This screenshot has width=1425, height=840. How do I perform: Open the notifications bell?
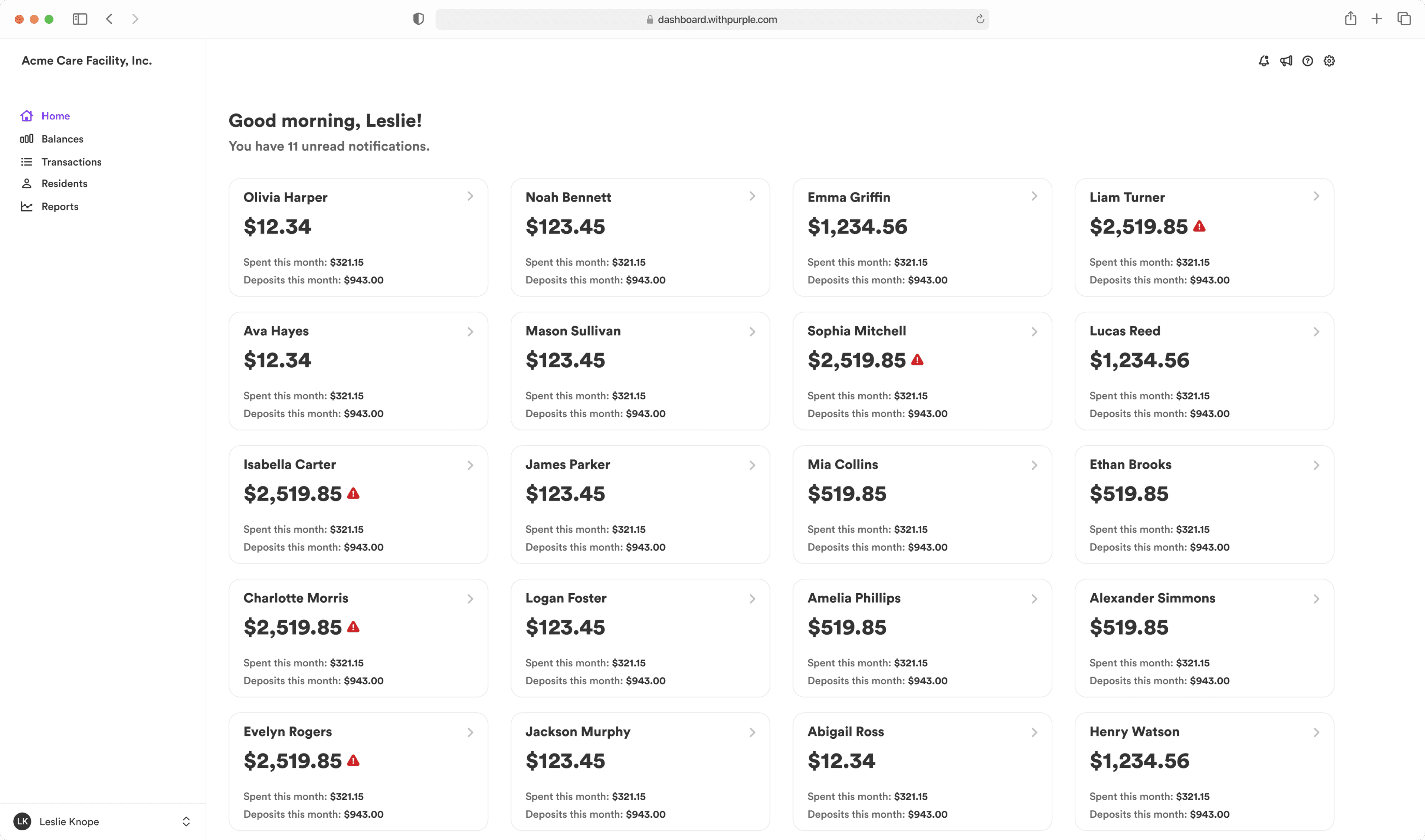tap(1264, 60)
